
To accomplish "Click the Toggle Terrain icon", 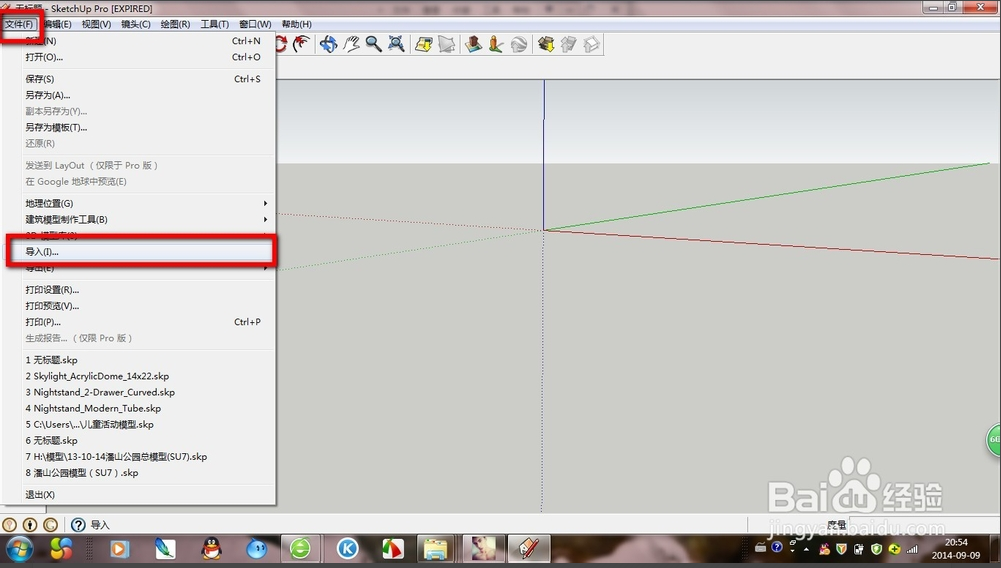I will 447,44.
